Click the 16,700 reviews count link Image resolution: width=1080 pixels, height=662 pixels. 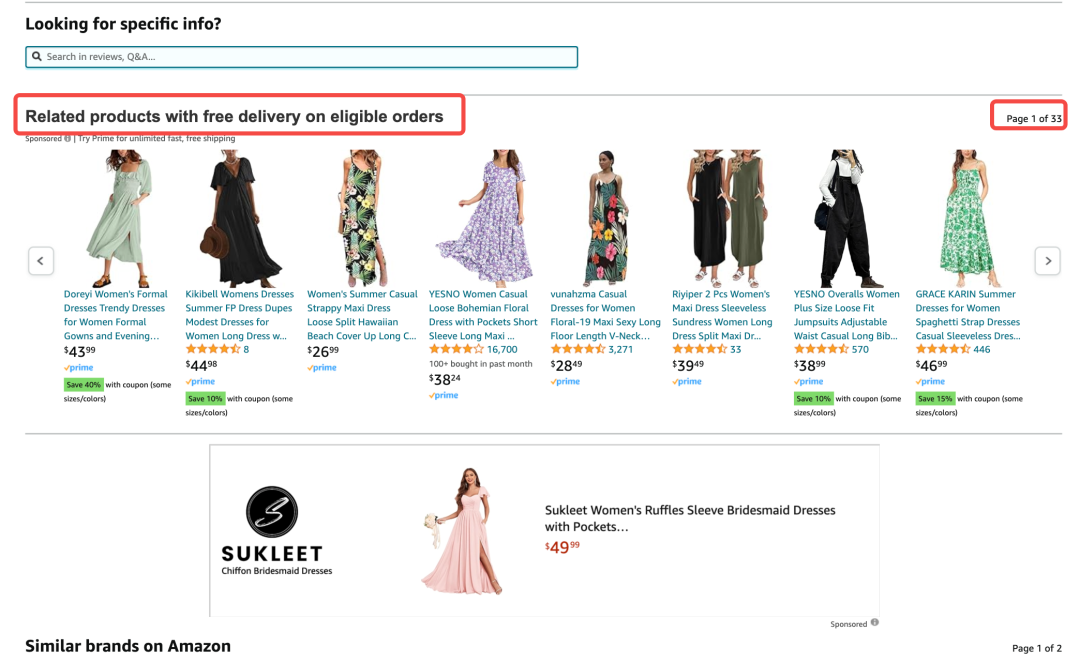tap(502, 350)
